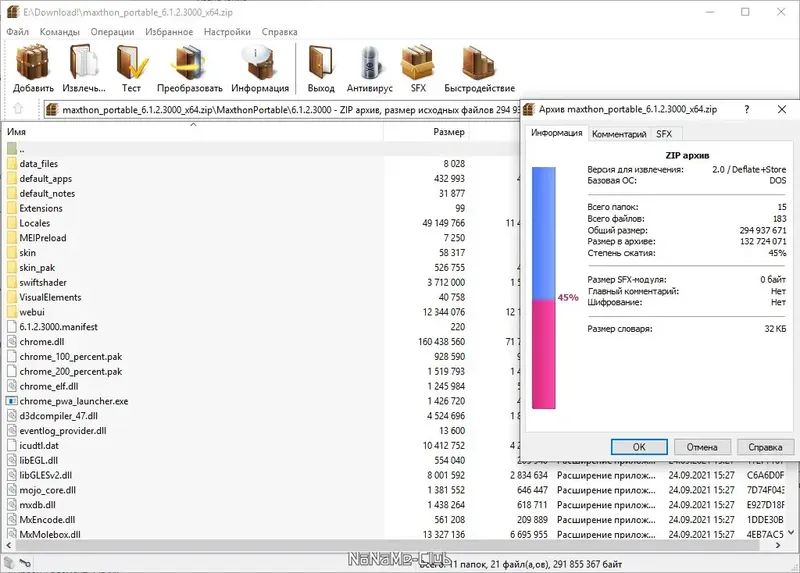Select the libGLESv2.dll file
This screenshot has height=573, width=800.
[45, 475]
